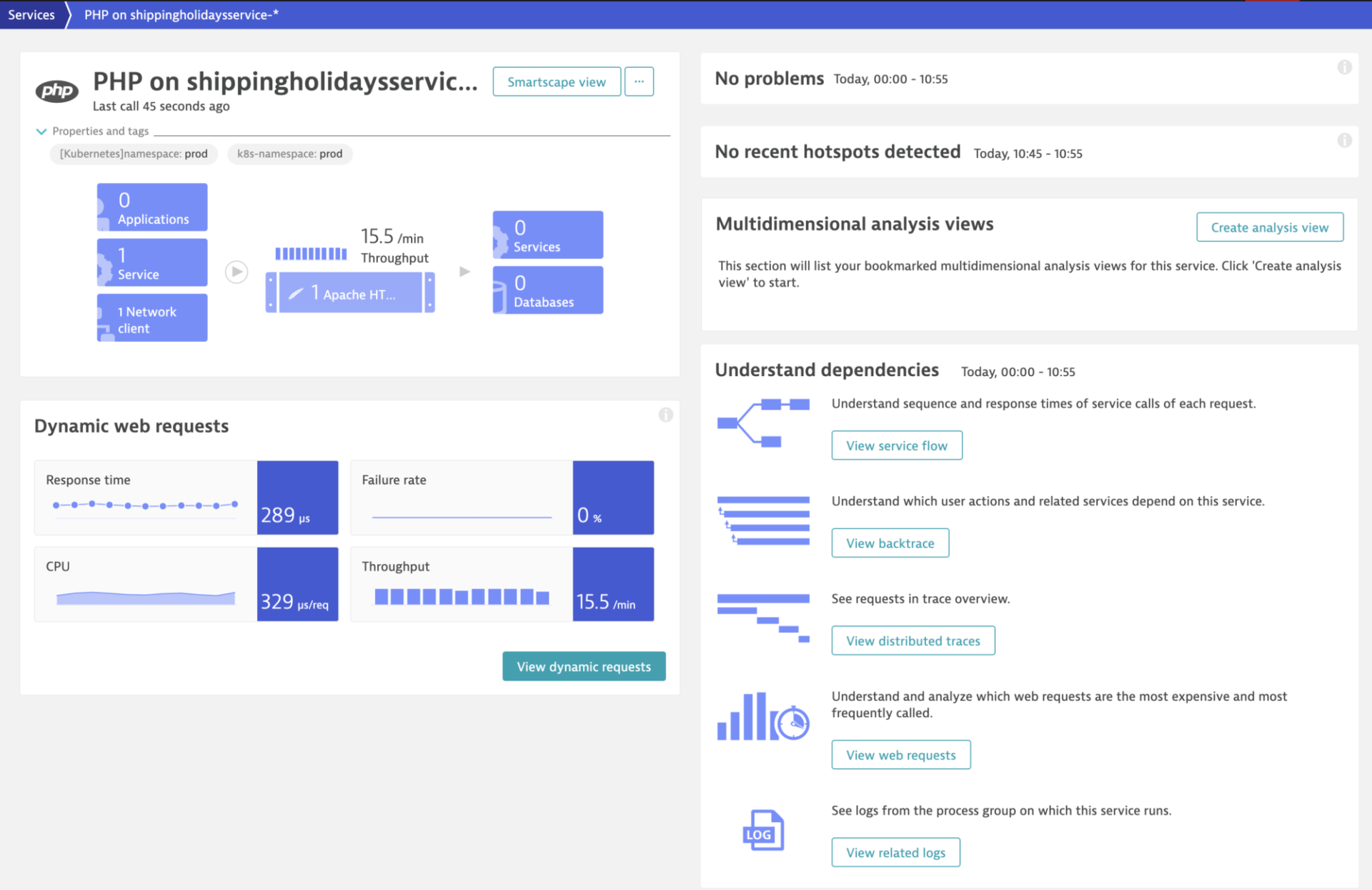Click the info icon in No problems panel
The height and width of the screenshot is (890, 1372).
coord(1344,67)
